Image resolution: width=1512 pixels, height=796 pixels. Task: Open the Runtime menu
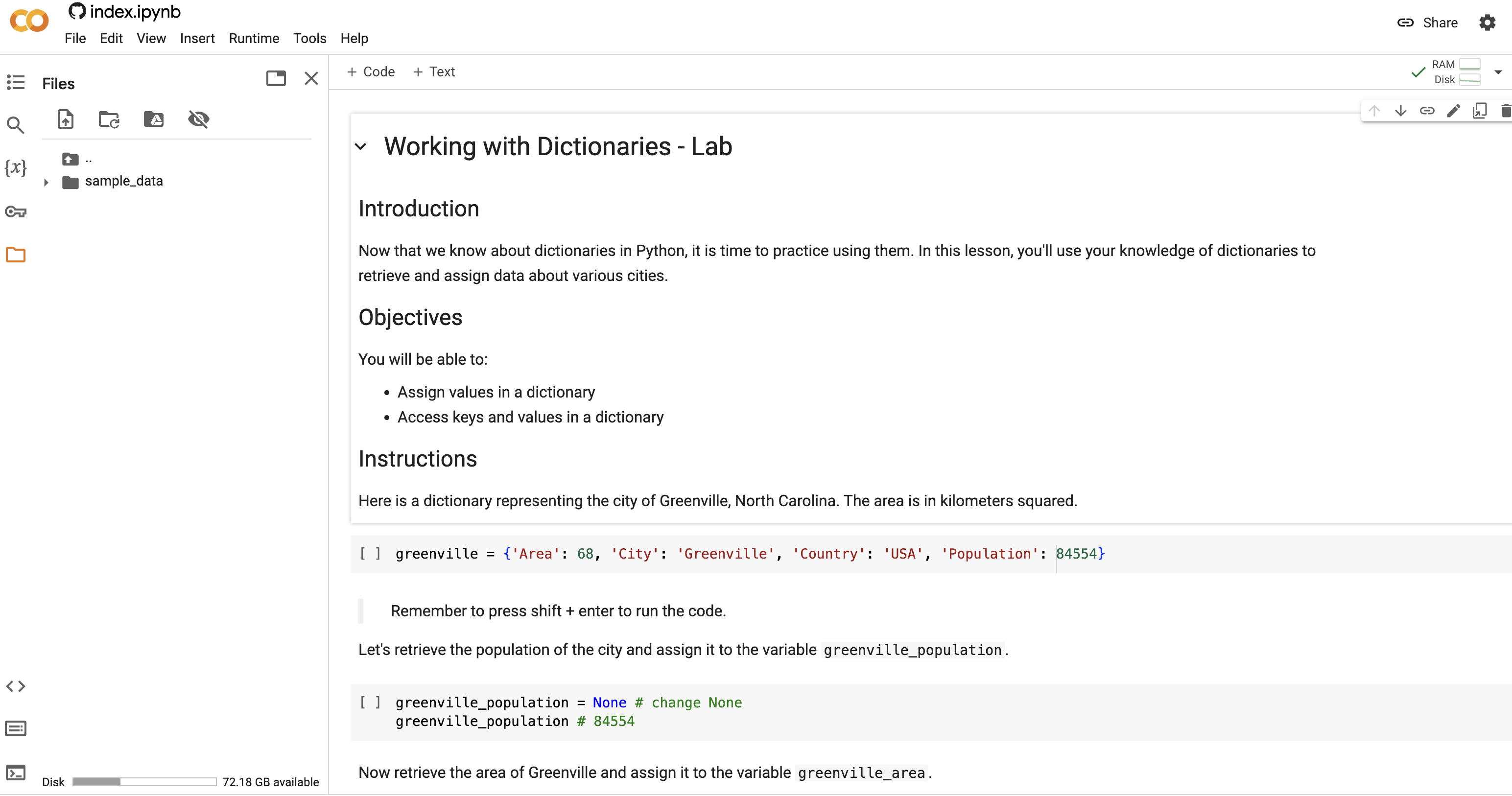pyautogui.click(x=254, y=38)
